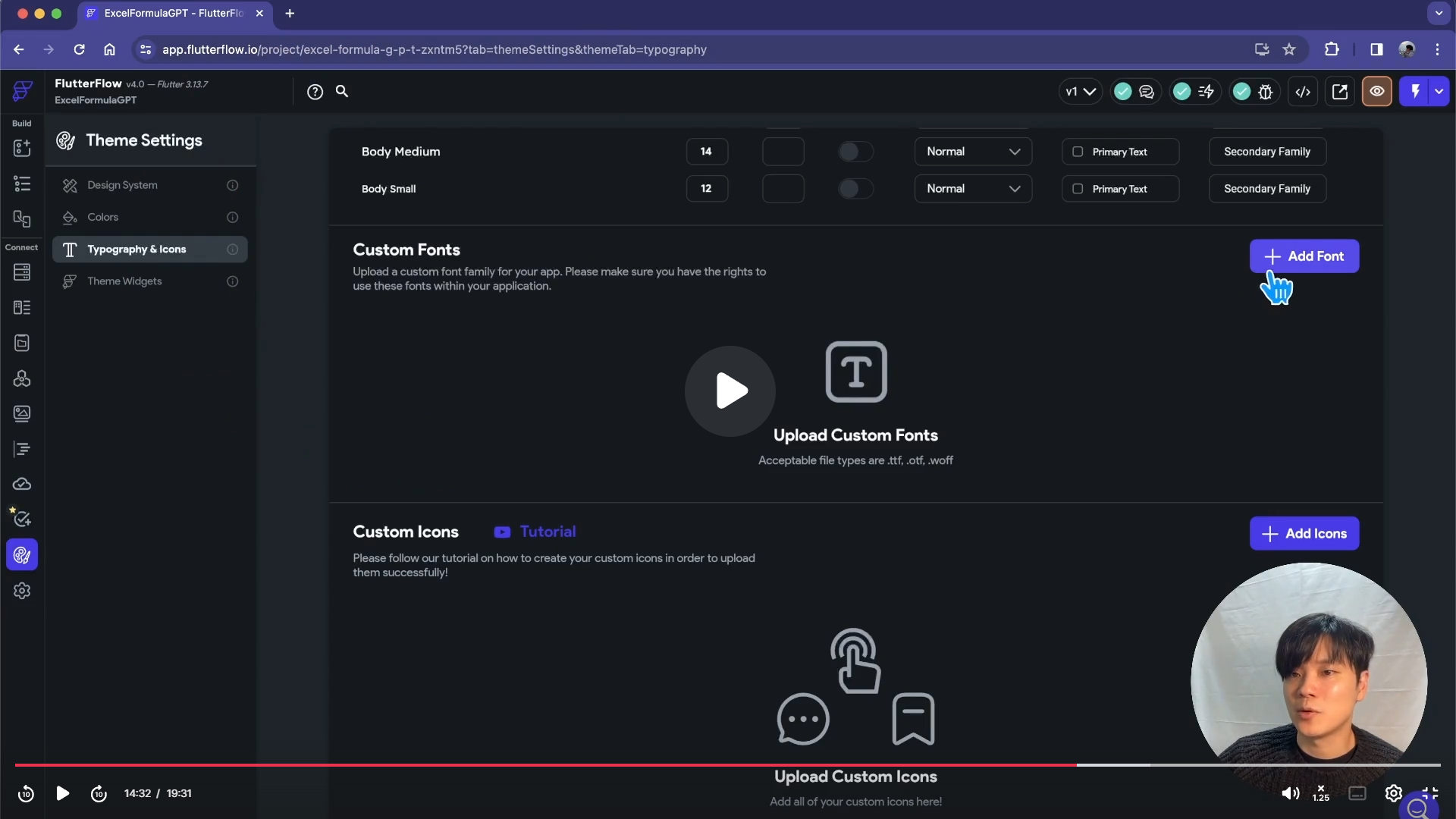
Task: Open the View Code icon
Action: [1303, 92]
